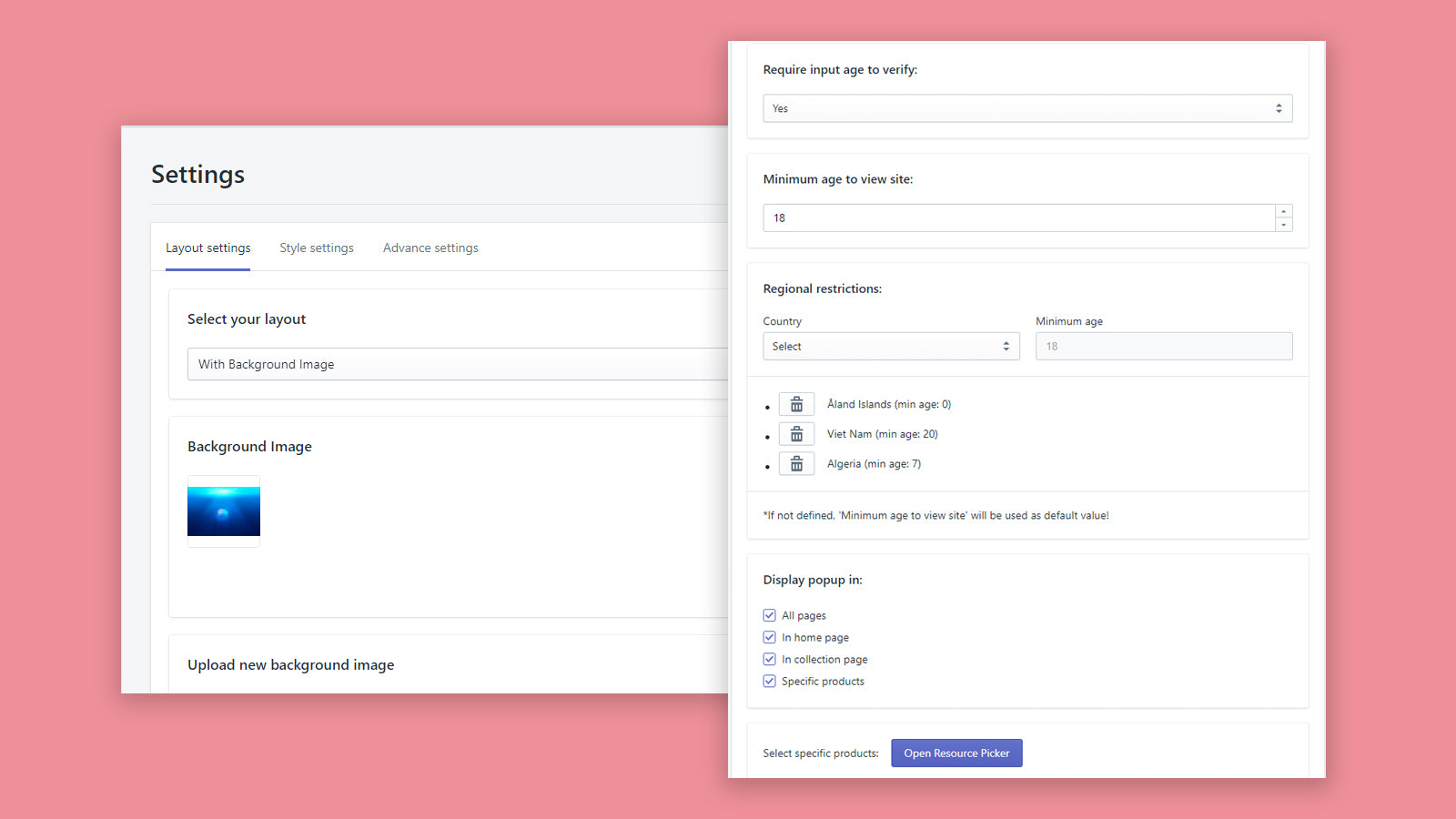This screenshot has height=819, width=1456.
Task: Change the Require input age dropdown
Action: tap(1026, 108)
